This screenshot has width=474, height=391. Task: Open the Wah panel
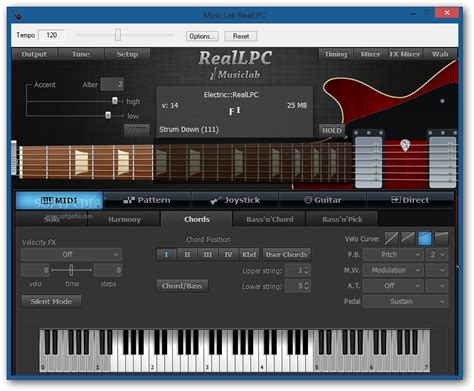(440, 54)
